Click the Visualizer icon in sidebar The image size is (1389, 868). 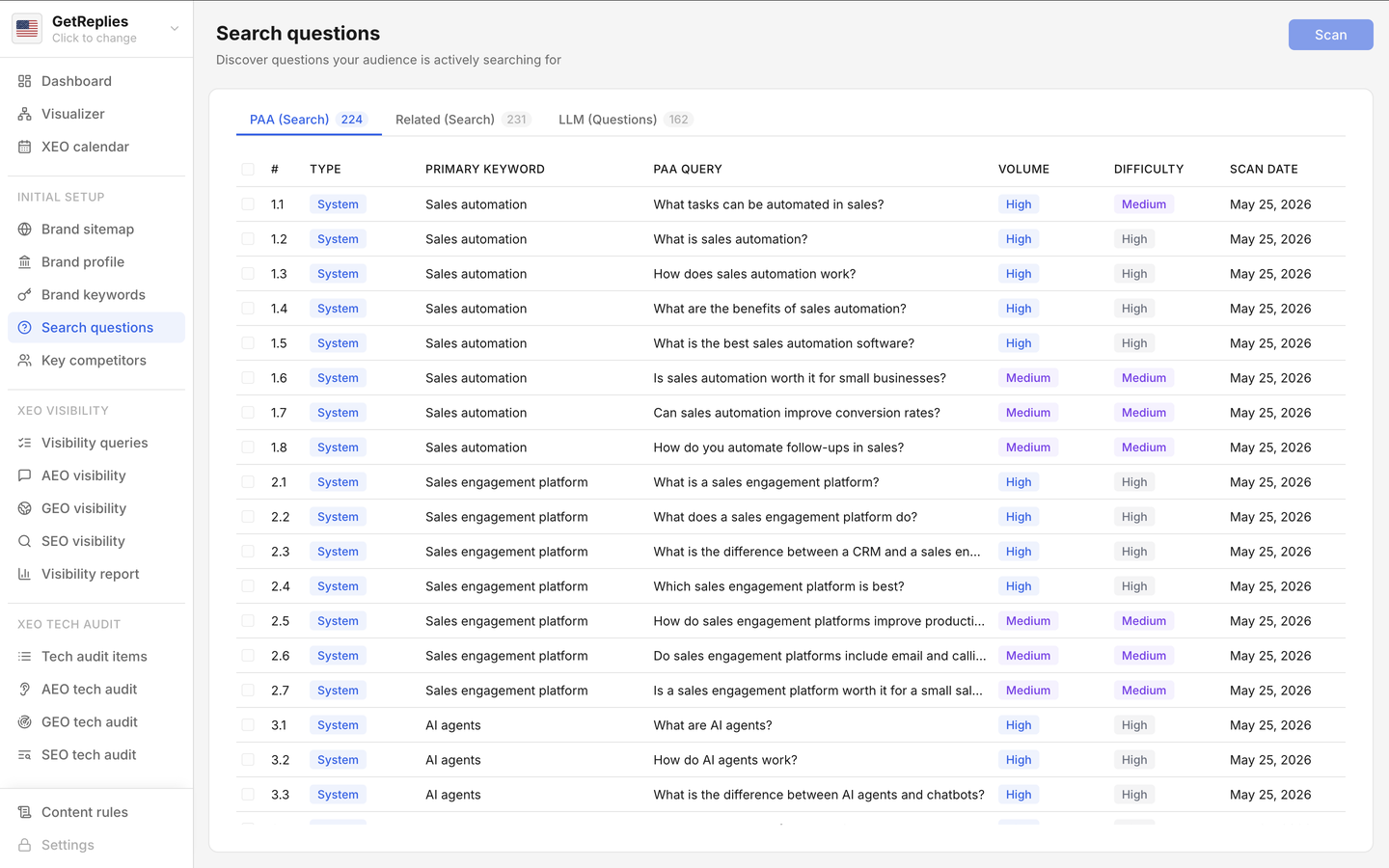tap(25, 114)
